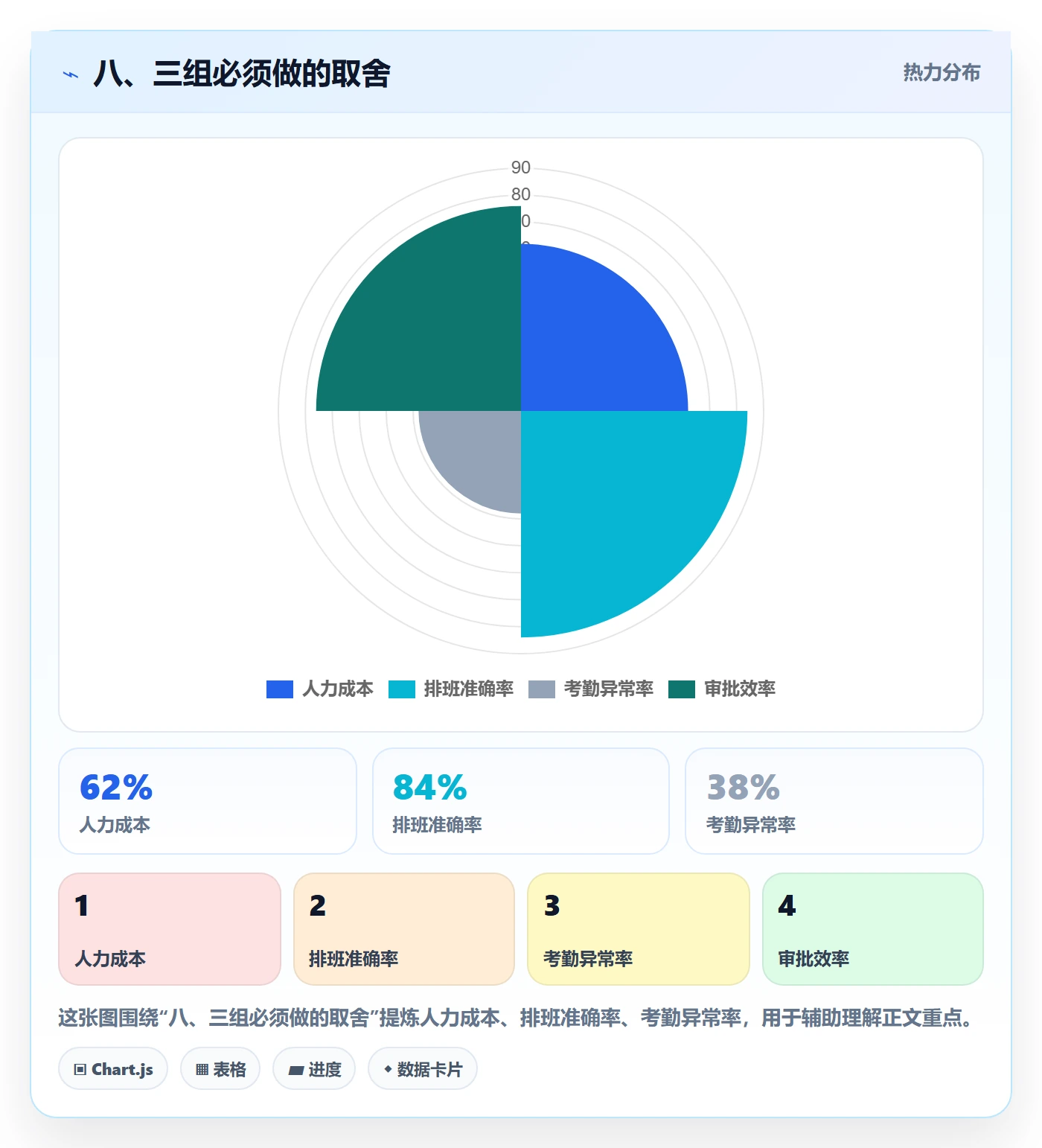Click the 考勤异常率 legend label text
Viewport: 1042px width, 1148px height.
click(x=609, y=689)
